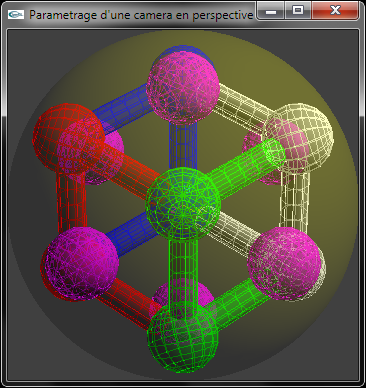Close the Parametrage d'une camera window
366x388 pixels.
pos(335,11)
